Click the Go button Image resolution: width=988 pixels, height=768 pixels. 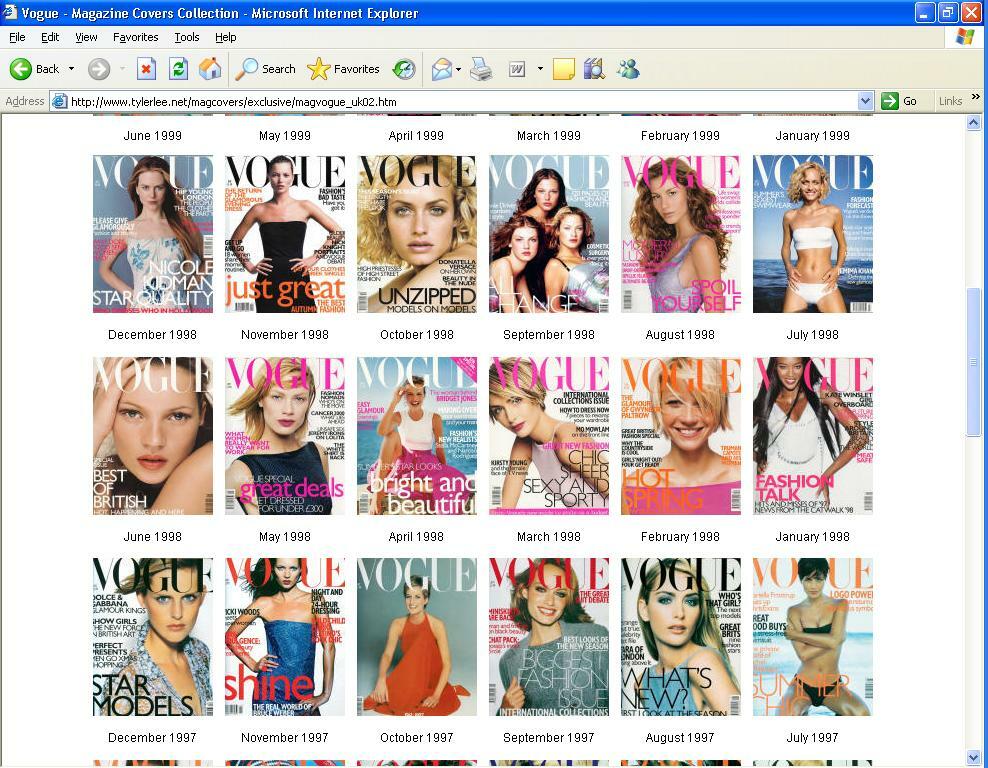point(899,101)
